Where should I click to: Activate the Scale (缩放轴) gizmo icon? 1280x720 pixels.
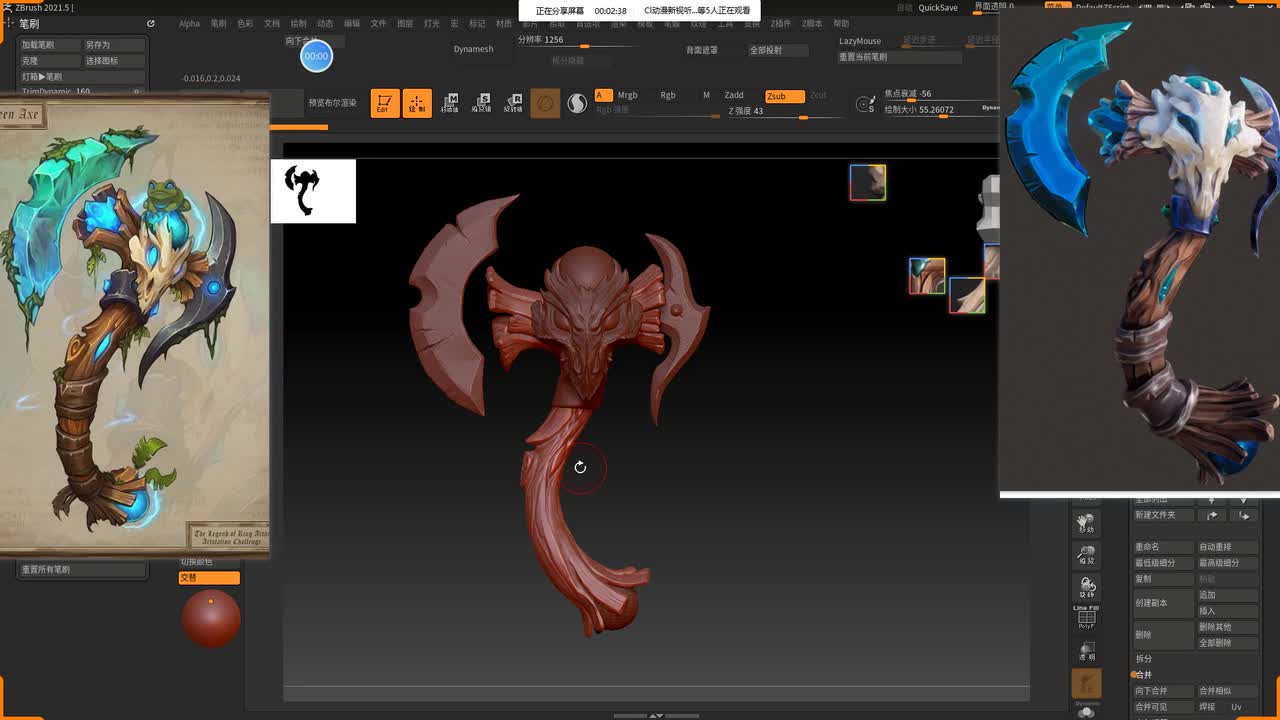click(x=482, y=103)
